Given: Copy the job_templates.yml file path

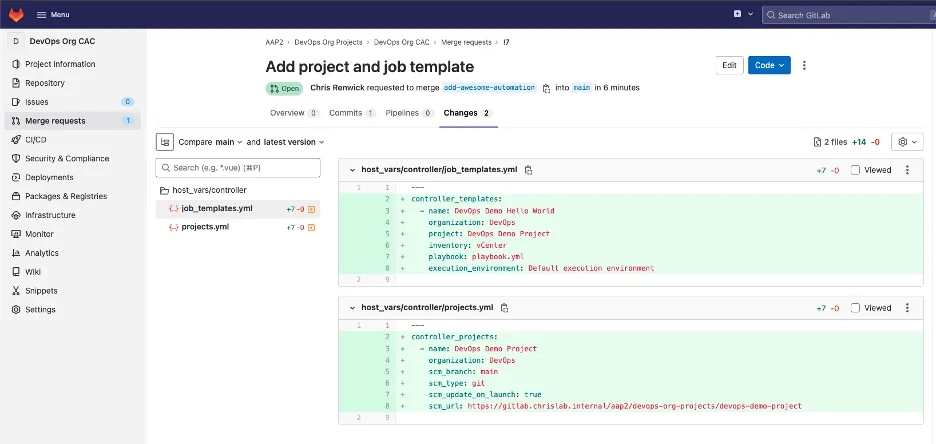Looking at the screenshot, I should click(529, 170).
